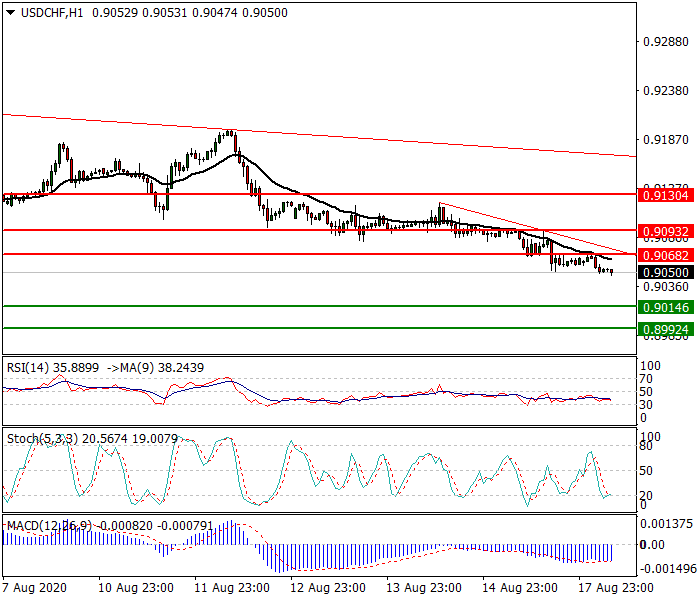Viewport: 700px width, 600px height.
Task: Select the 17 Aug 23:00 time marker
Action: (x=616, y=588)
